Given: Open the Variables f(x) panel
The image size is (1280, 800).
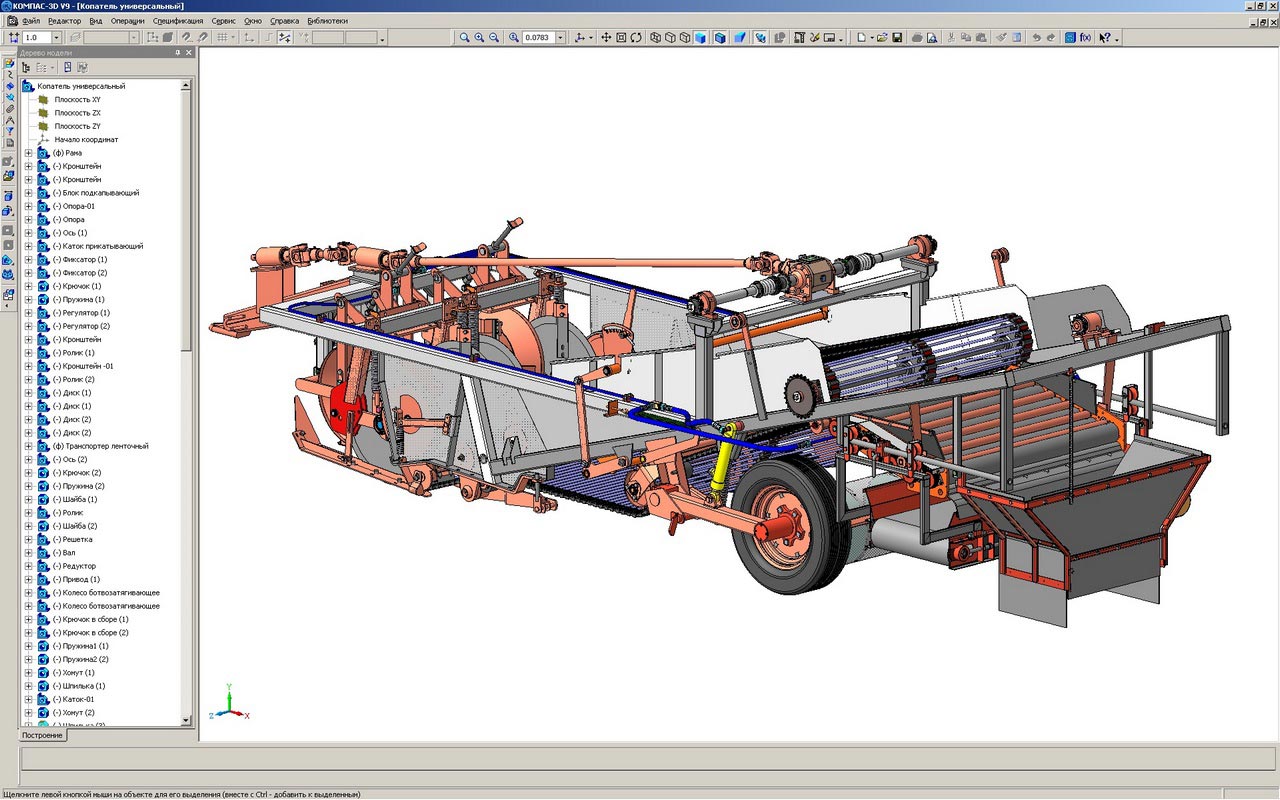Looking at the screenshot, I should (x=1085, y=38).
